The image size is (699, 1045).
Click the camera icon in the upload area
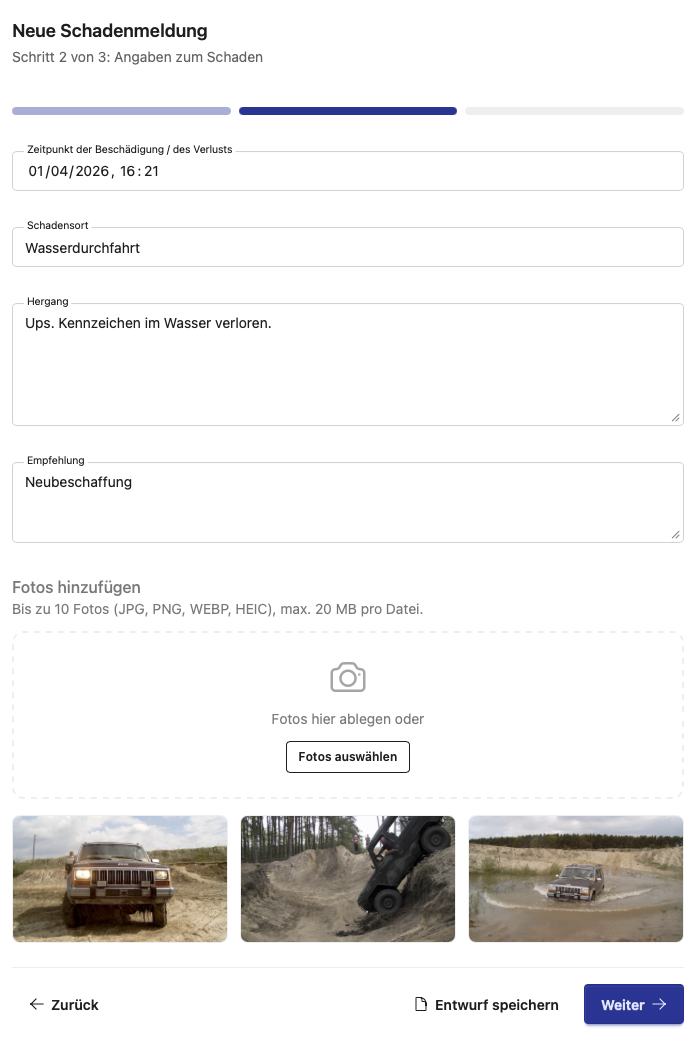[348, 676]
